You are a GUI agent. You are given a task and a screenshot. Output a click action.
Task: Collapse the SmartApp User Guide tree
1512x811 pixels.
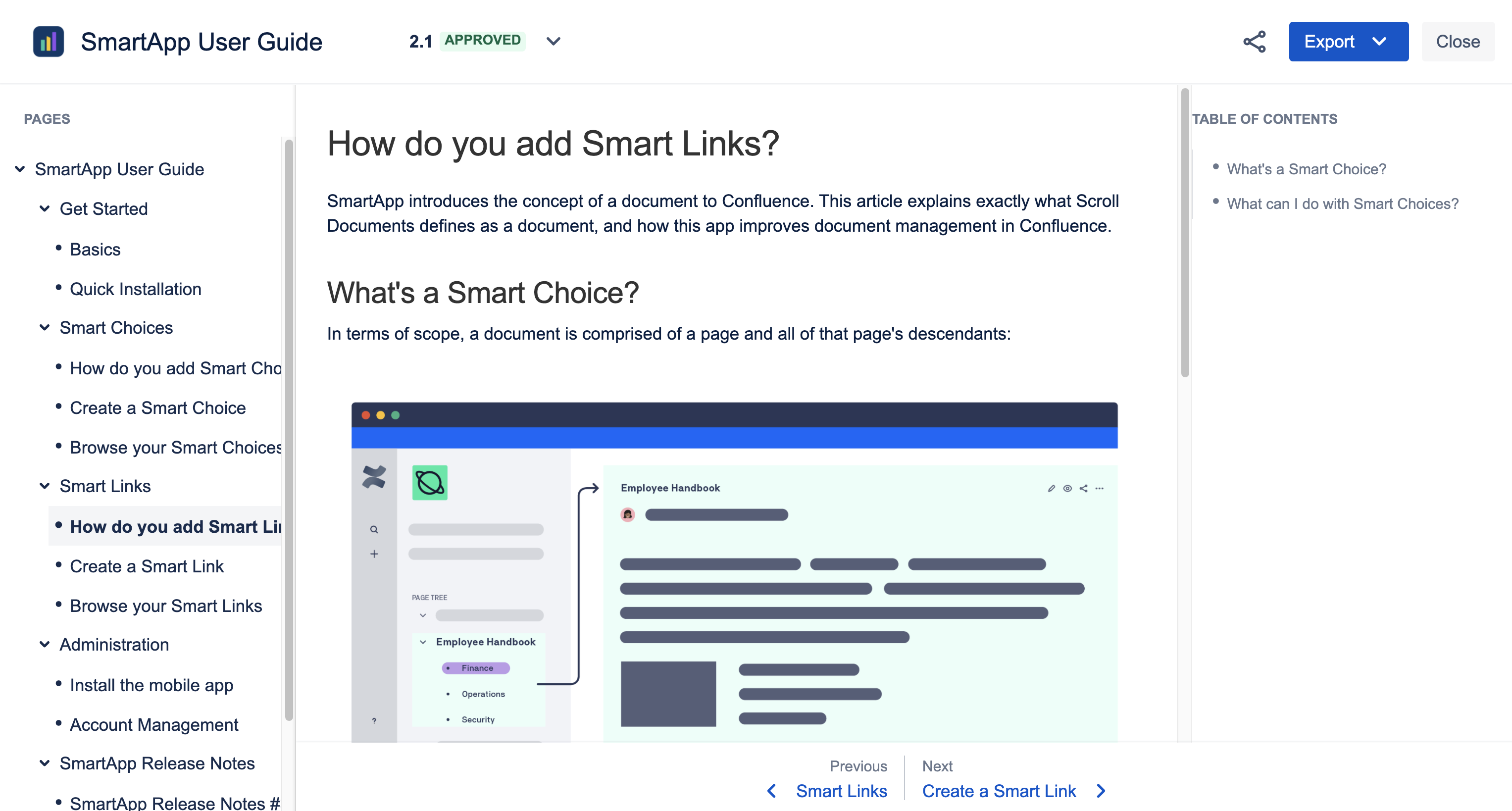click(x=19, y=169)
